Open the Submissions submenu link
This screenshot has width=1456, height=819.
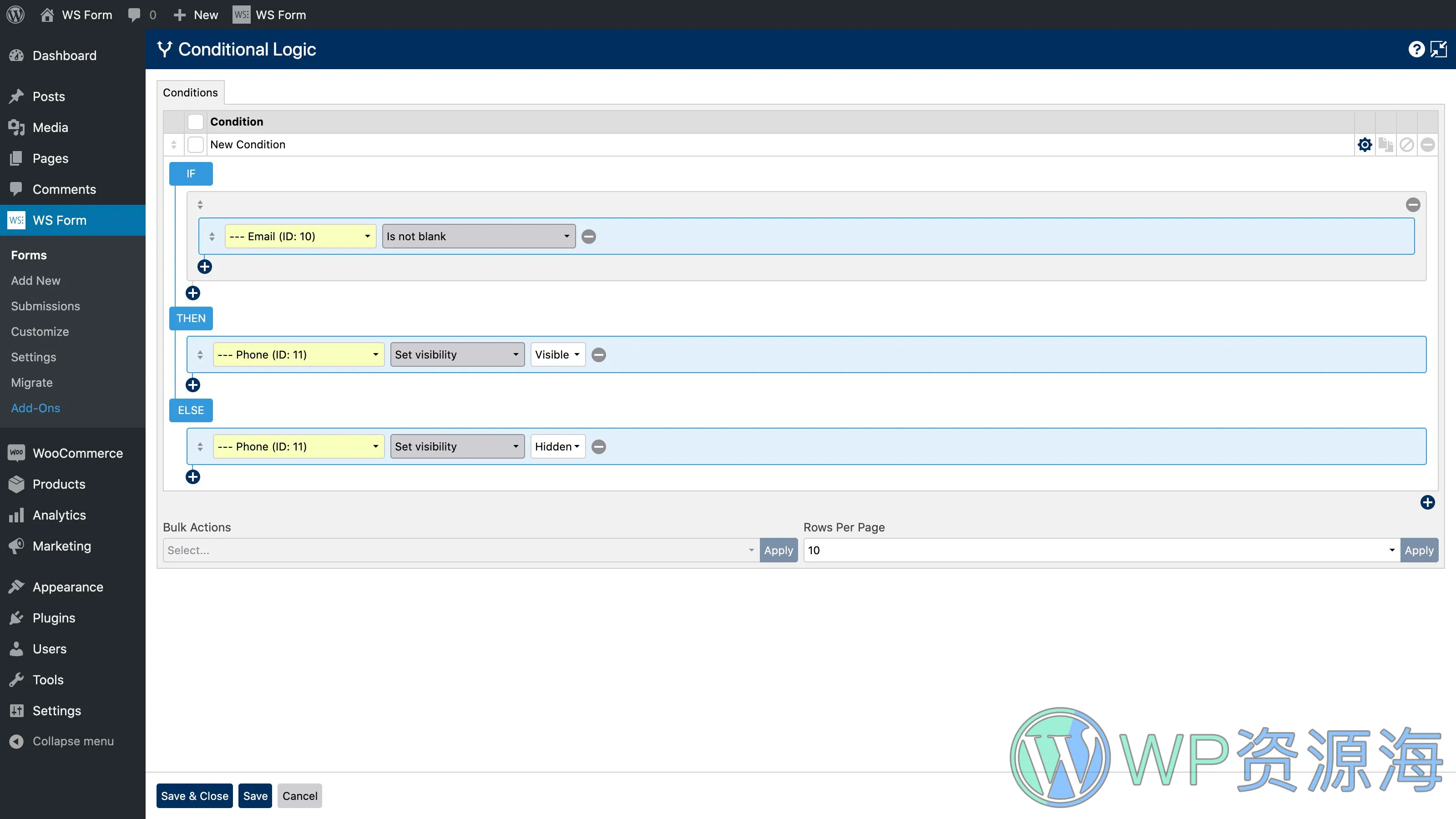[45, 306]
